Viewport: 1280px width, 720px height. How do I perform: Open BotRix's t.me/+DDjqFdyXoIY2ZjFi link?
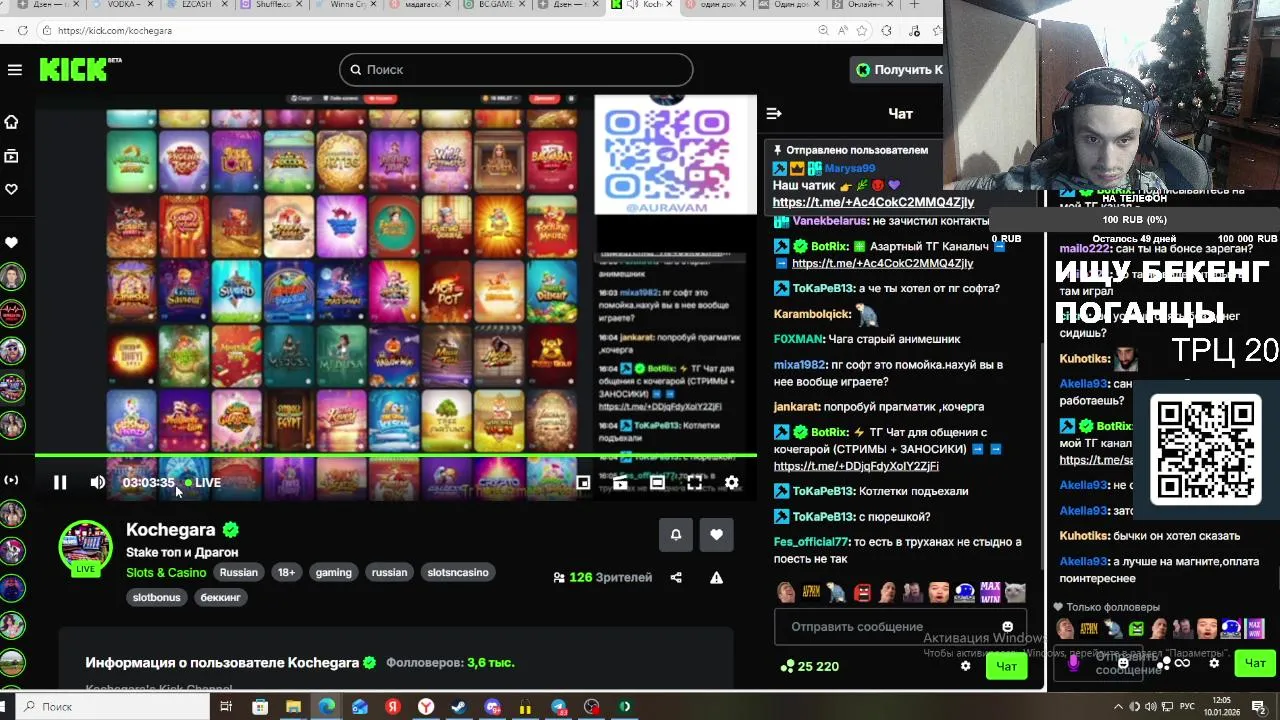coord(856,466)
